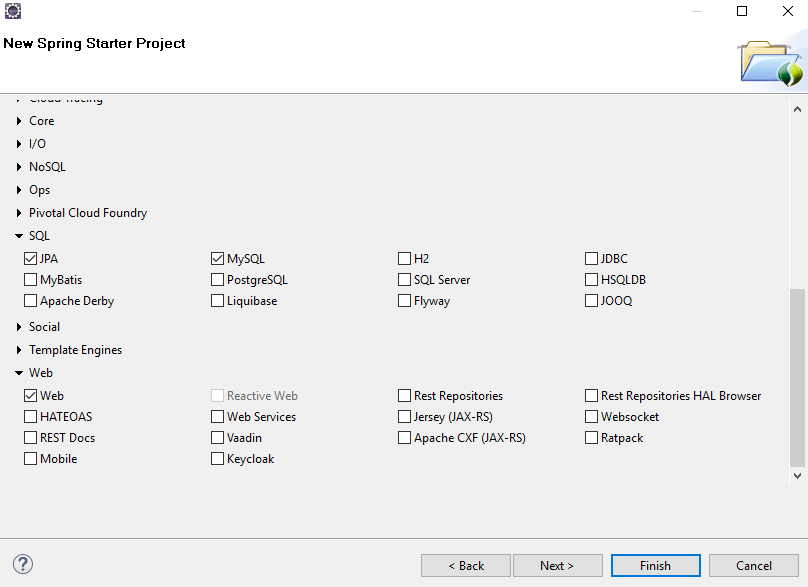This screenshot has width=808, height=587.
Task: Enable Rest Repositories HAL Browser
Action: (592, 396)
